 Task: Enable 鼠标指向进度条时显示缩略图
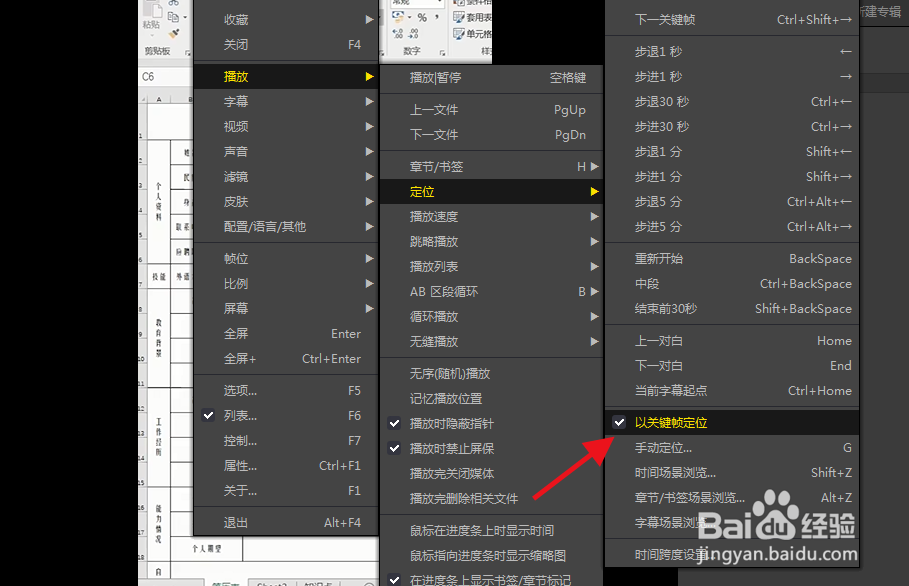click(x=492, y=555)
